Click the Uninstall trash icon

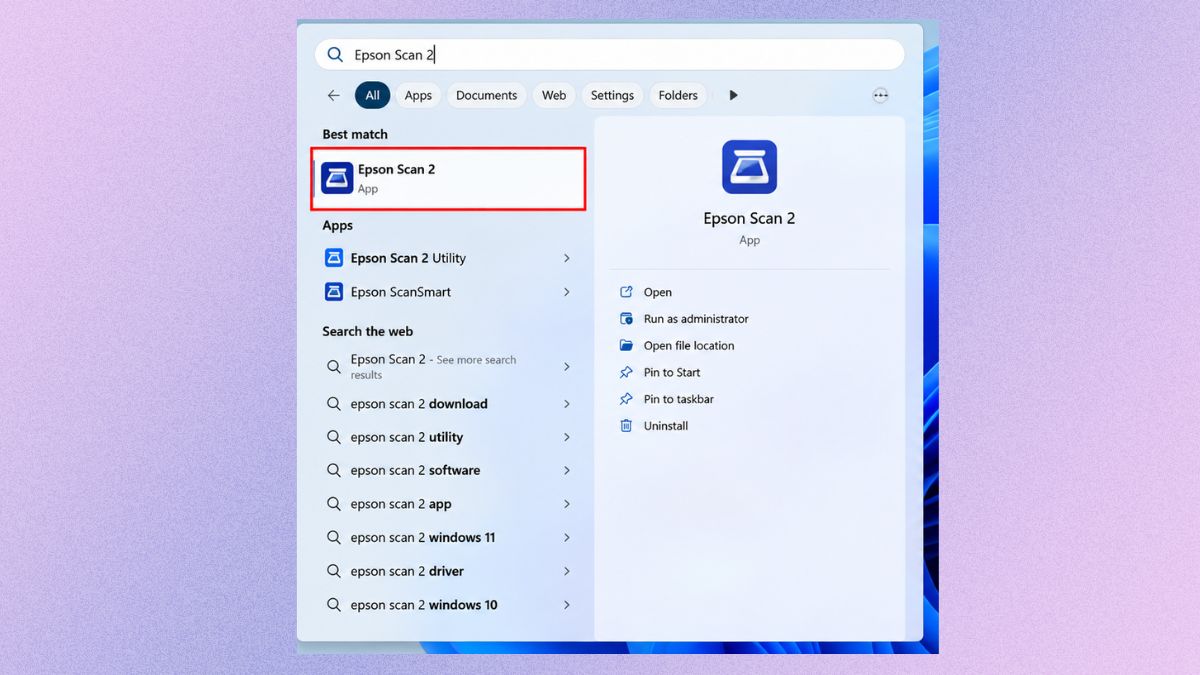[x=626, y=425]
